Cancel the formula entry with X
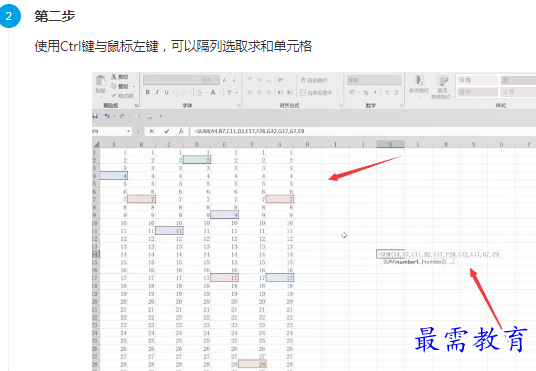536x371 pixels. point(151,131)
